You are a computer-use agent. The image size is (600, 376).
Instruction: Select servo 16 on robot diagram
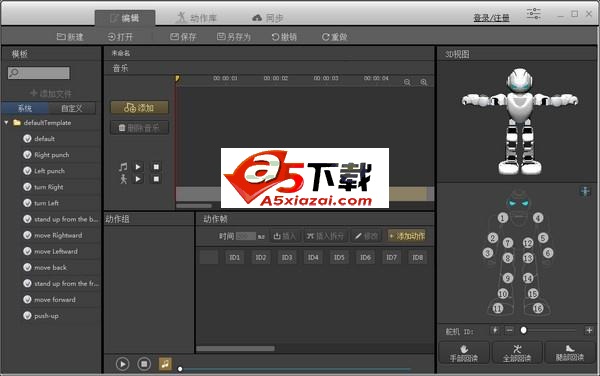click(538, 308)
